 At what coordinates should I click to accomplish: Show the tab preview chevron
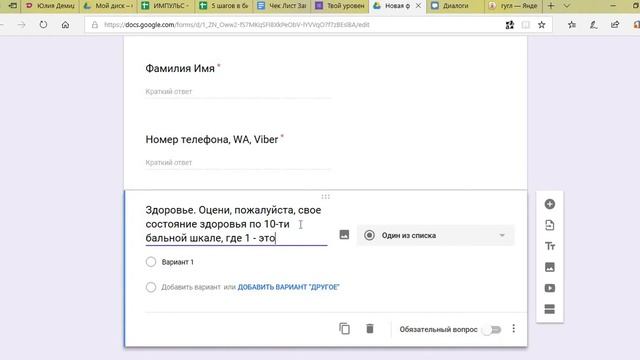pos(567,6)
